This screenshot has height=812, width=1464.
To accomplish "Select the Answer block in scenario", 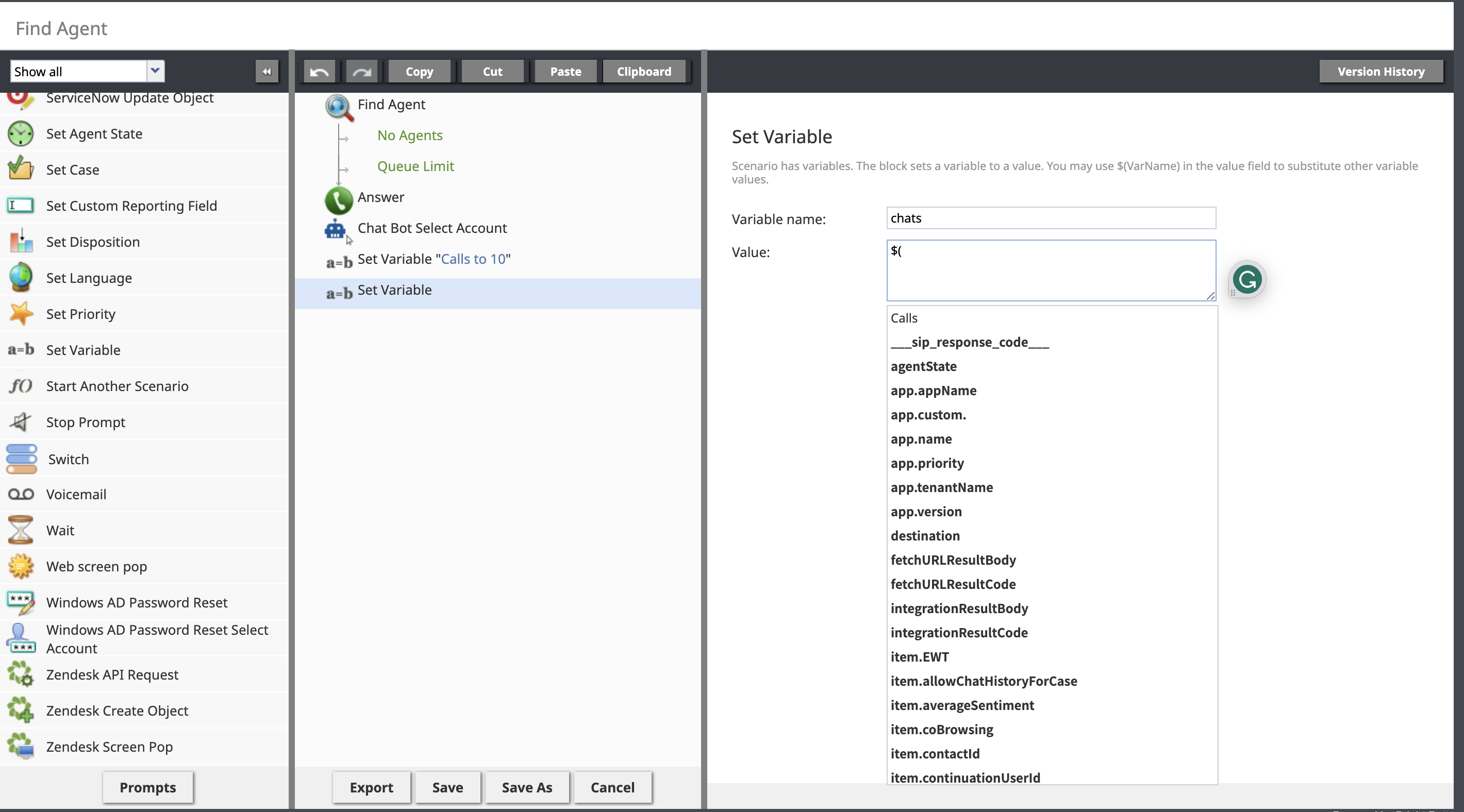I will click(380, 197).
